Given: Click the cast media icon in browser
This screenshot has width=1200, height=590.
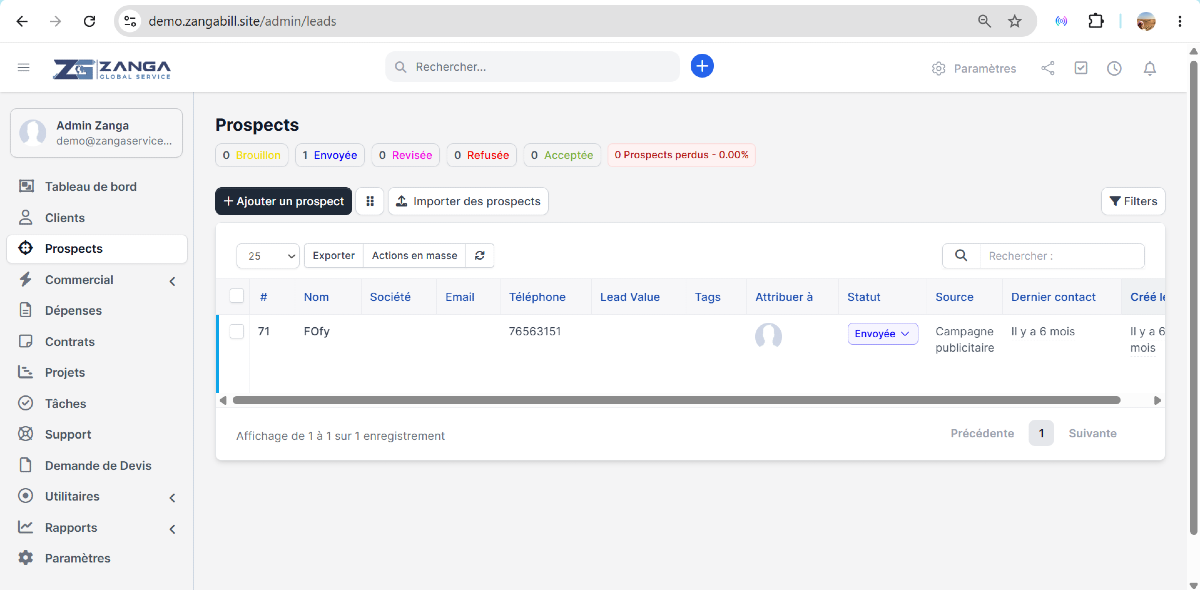Looking at the screenshot, I should pyautogui.click(x=1061, y=21).
